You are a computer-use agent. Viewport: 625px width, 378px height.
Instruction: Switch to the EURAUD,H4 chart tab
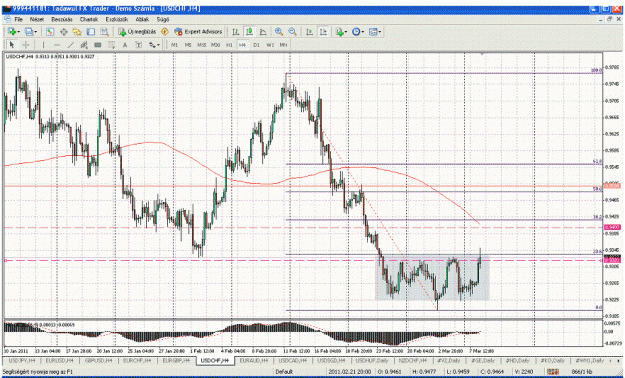tap(253, 360)
